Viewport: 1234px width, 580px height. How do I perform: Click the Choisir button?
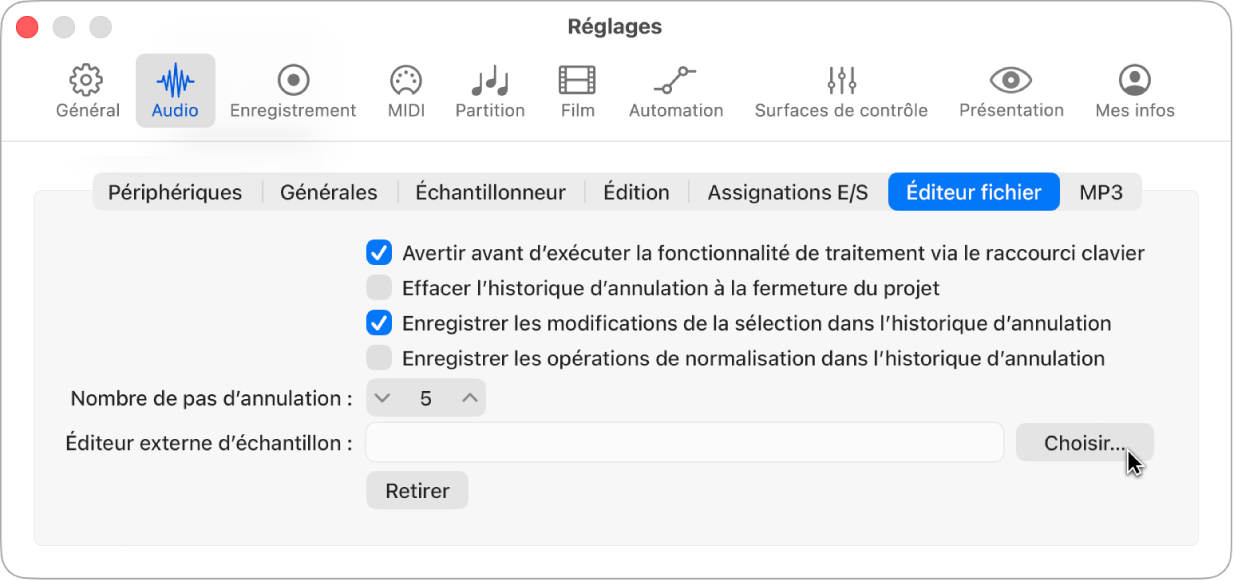click(1084, 442)
